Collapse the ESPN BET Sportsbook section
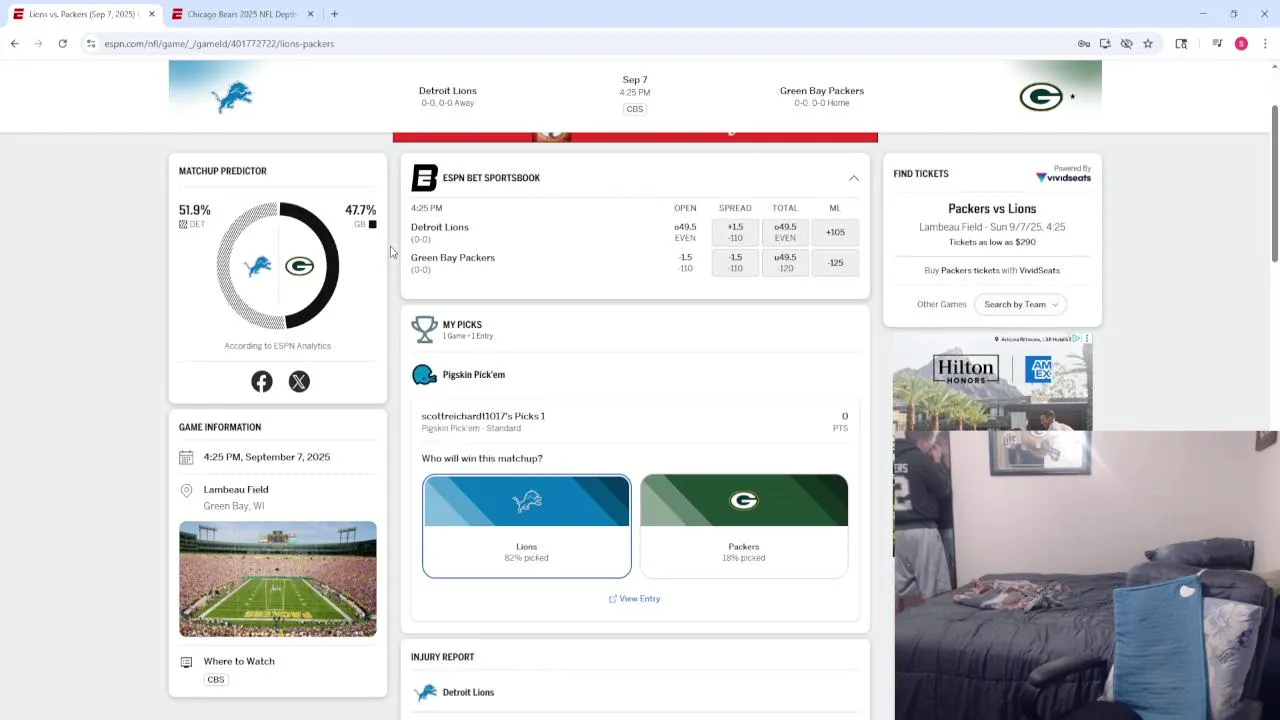 (854, 178)
